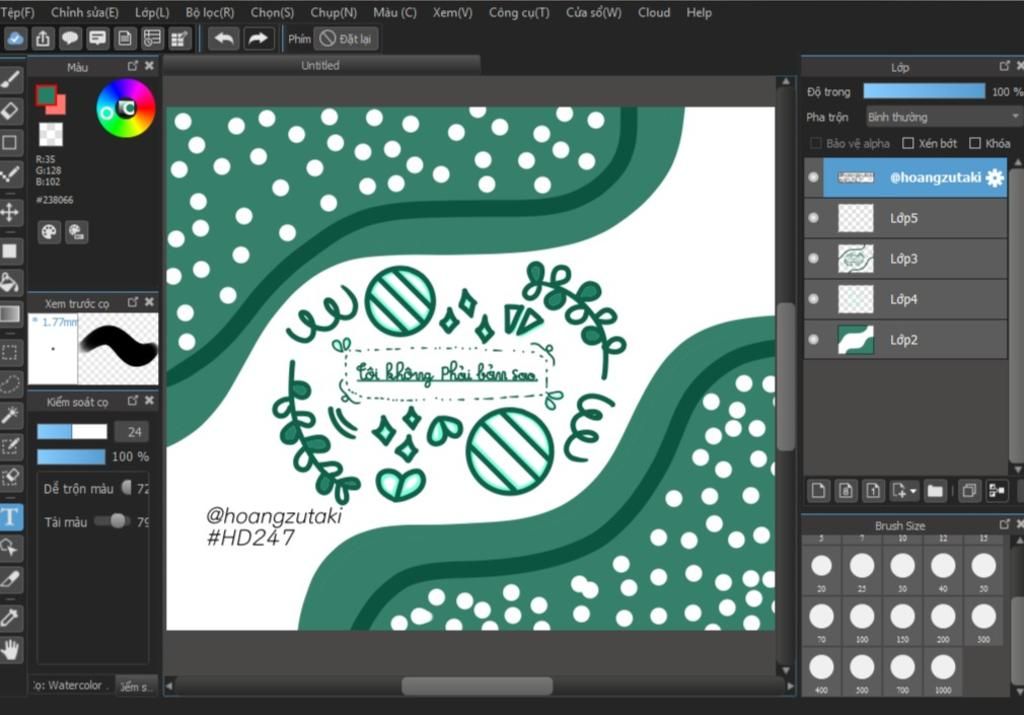Pick a hue on the color wheel
This screenshot has height=715, width=1024.
125,108
